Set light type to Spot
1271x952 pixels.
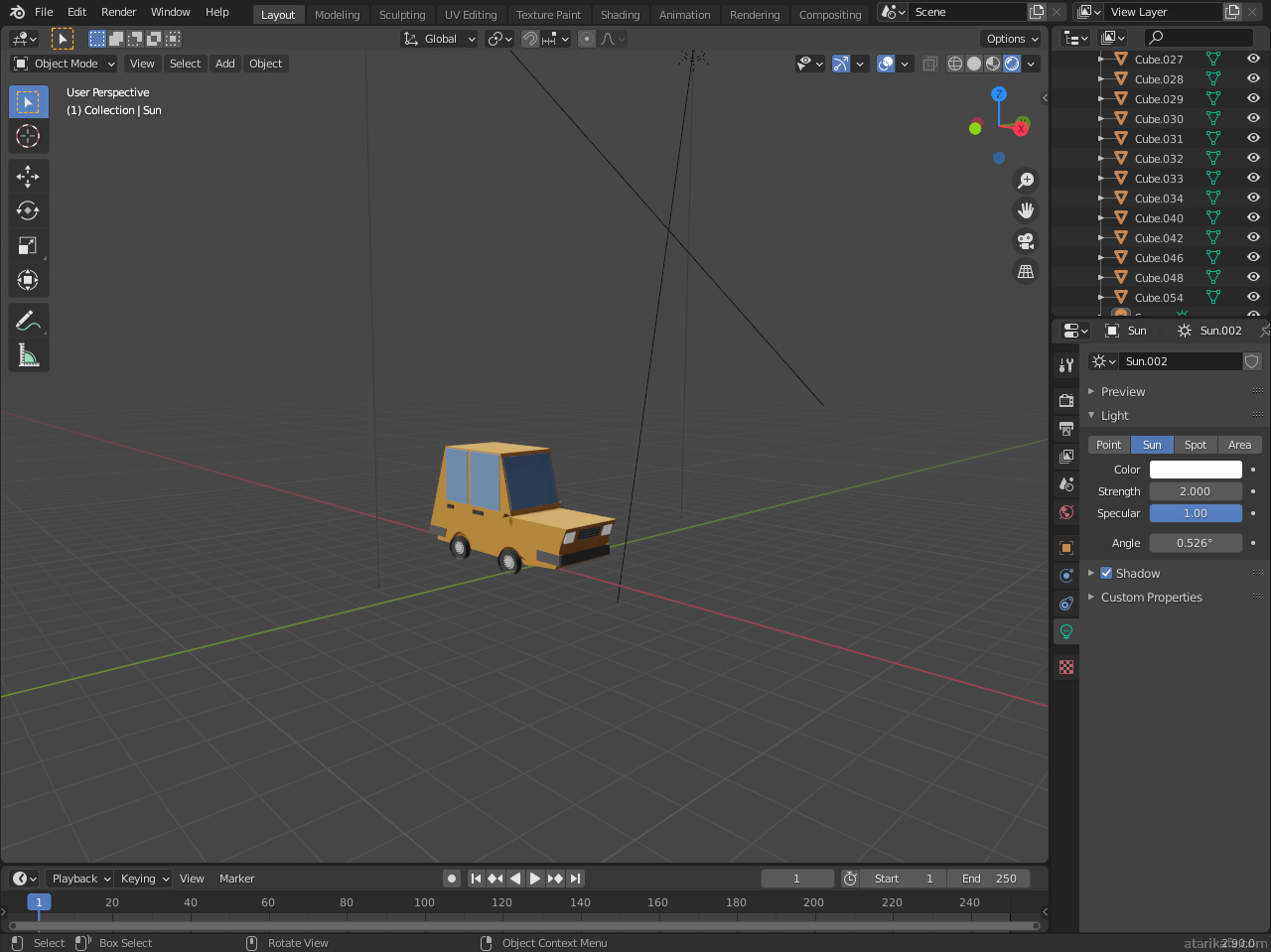(1196, 445)
